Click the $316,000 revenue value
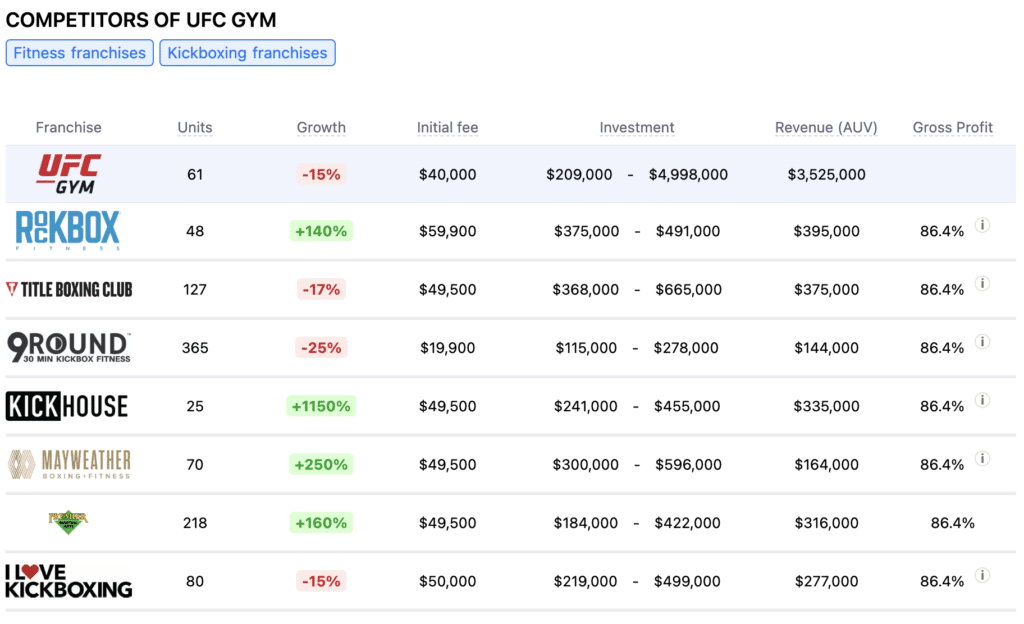The height and width of the screenshot is (624, 1024). [826, 523]
